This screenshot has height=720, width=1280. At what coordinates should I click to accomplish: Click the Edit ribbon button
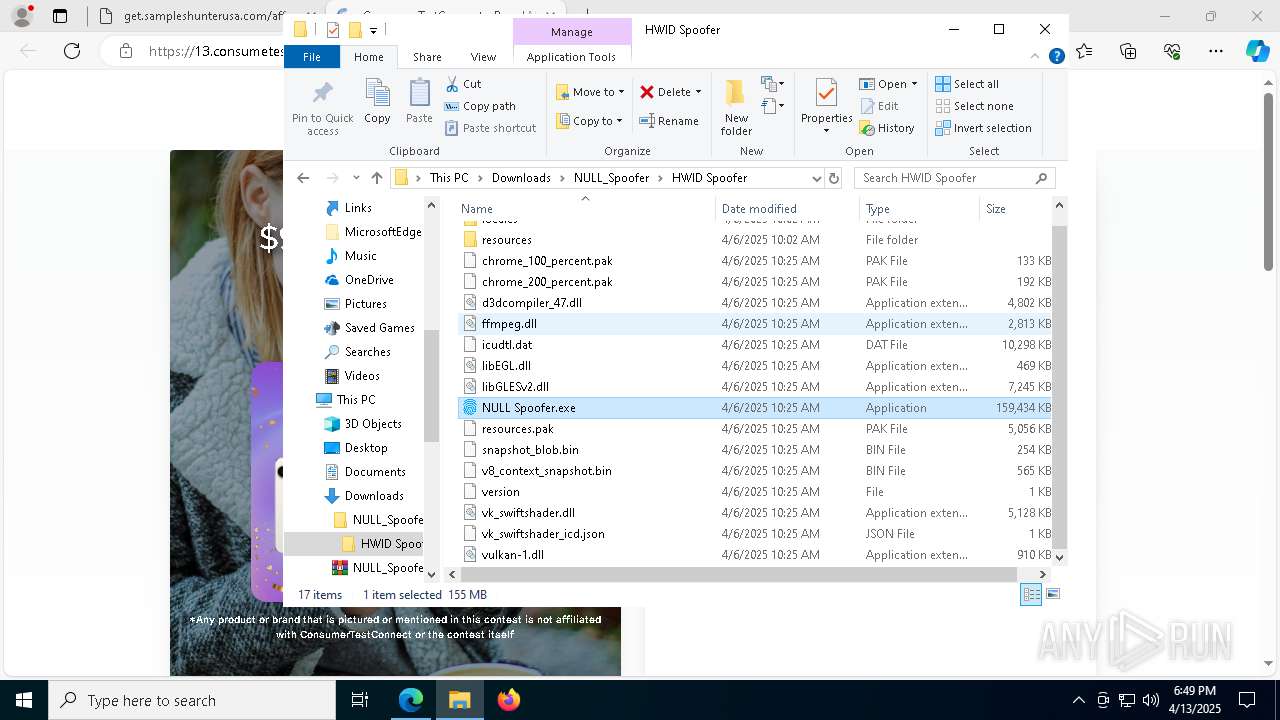(879, 106)
